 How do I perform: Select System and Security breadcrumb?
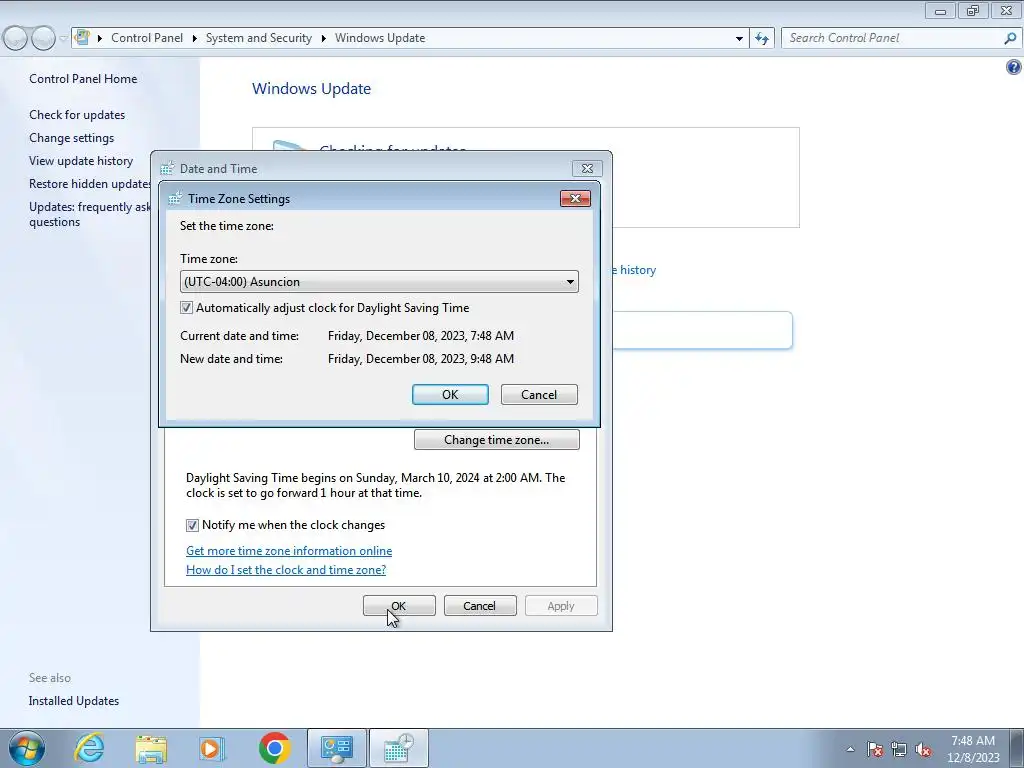[x=259, y=38]
